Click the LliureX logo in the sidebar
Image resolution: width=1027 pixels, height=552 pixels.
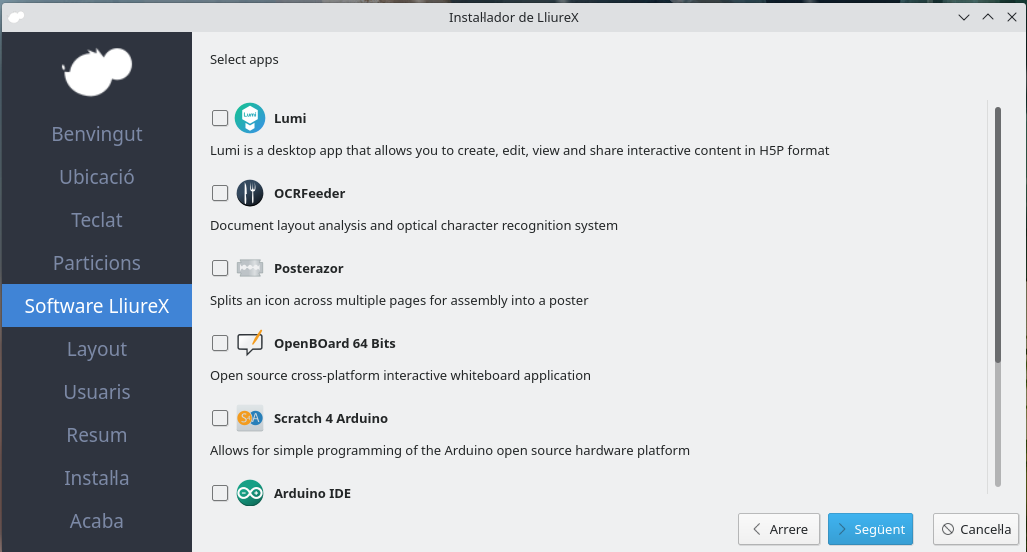coord(97,71)
